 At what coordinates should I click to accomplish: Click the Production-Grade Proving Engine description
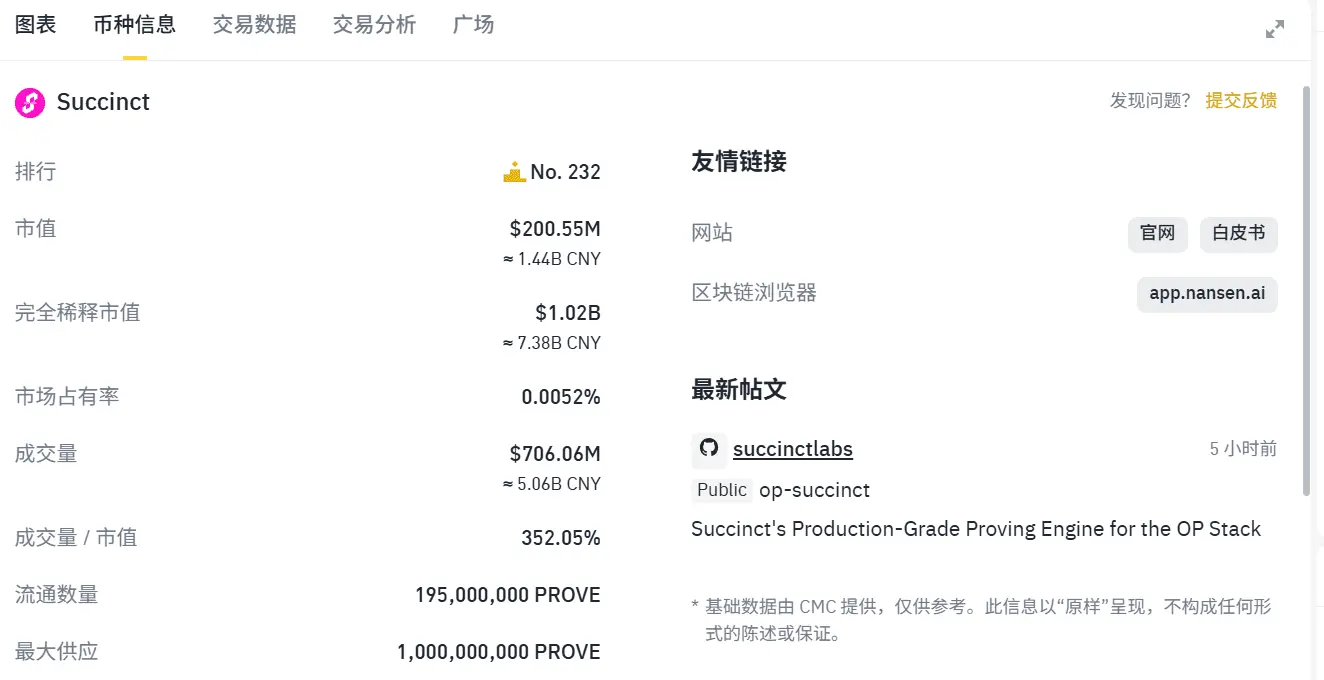[976, 529]
